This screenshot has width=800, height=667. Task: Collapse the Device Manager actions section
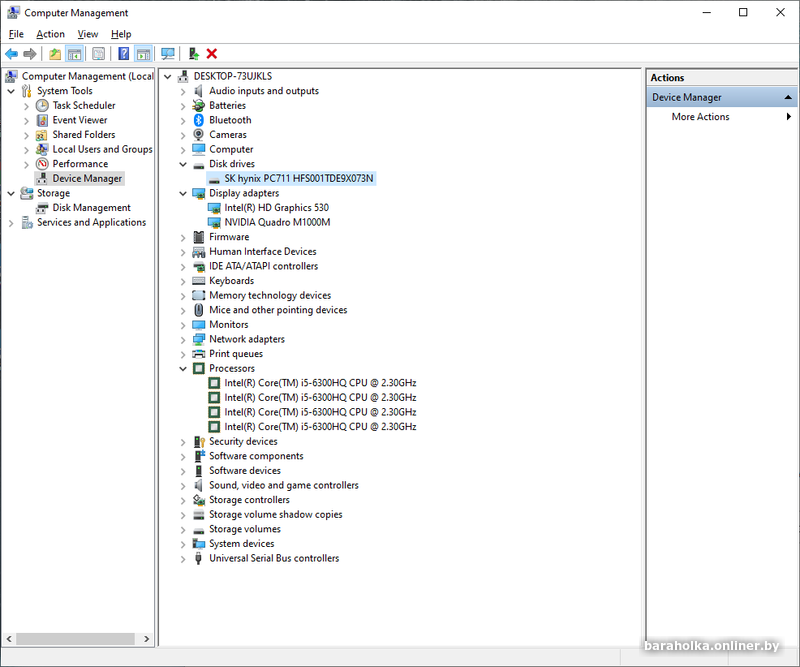(x=788, y=97)
